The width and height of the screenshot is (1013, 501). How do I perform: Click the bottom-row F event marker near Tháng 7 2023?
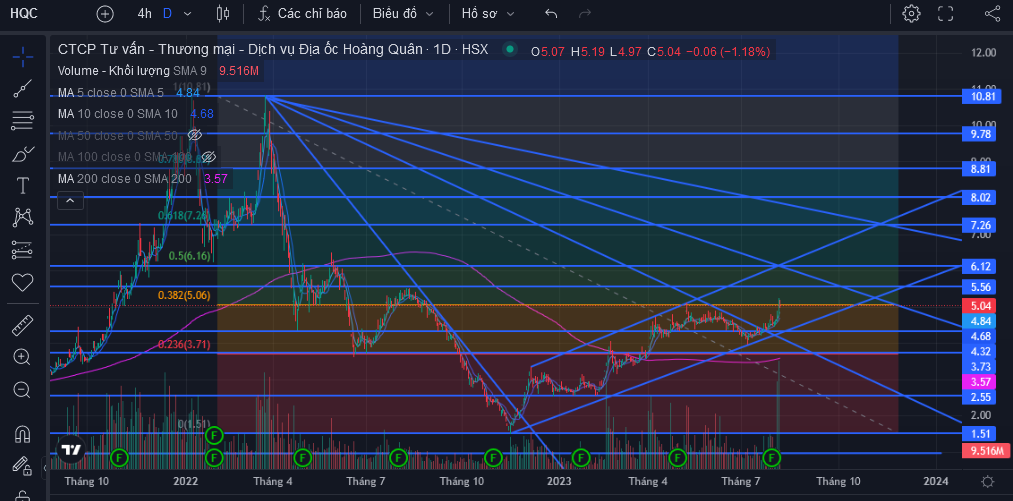pyautogui.click(x=771, y=458)
